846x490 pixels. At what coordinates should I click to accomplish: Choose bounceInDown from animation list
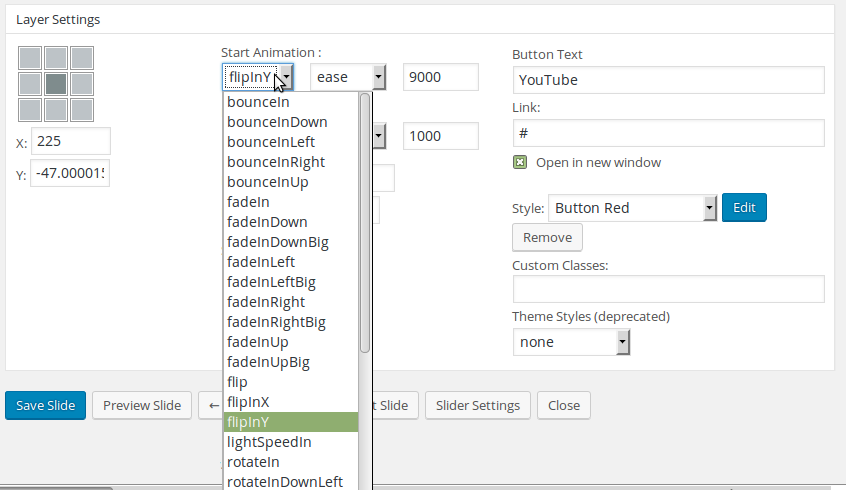(277, 122)
